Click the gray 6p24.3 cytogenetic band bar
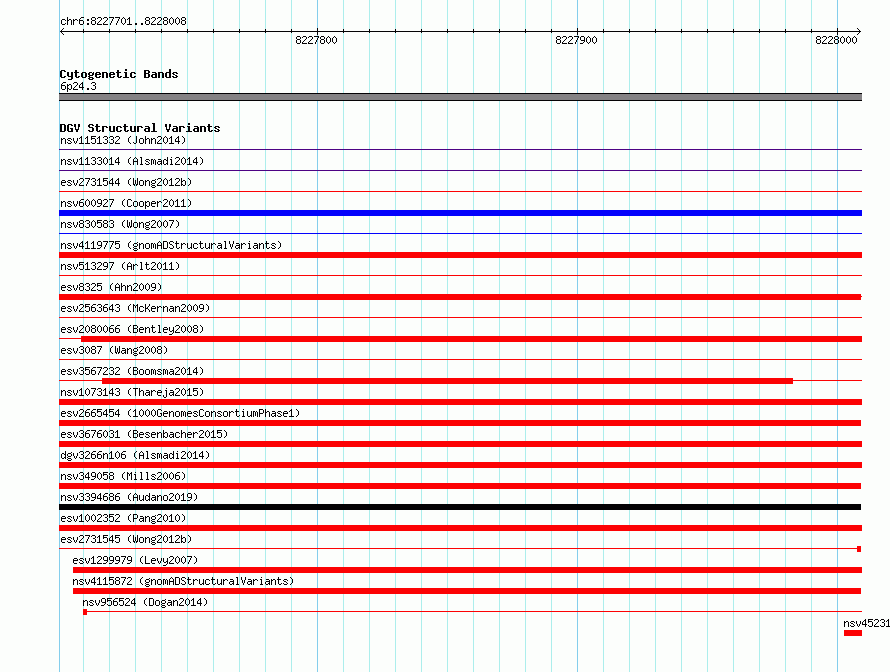The width and height of the screenshot is (890, 672). coord(460,97)
